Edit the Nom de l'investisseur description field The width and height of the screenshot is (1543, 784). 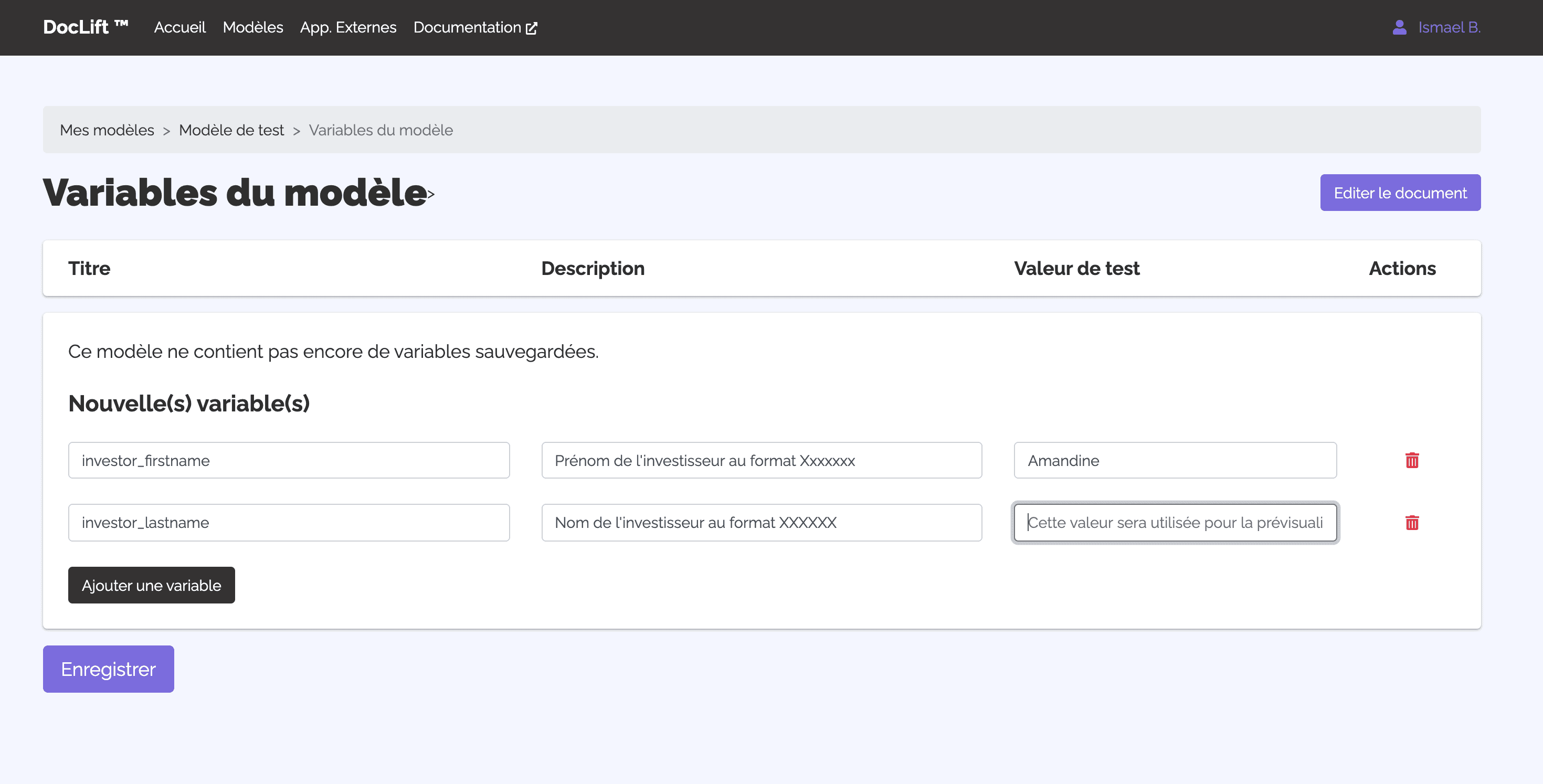coord(762,522)
